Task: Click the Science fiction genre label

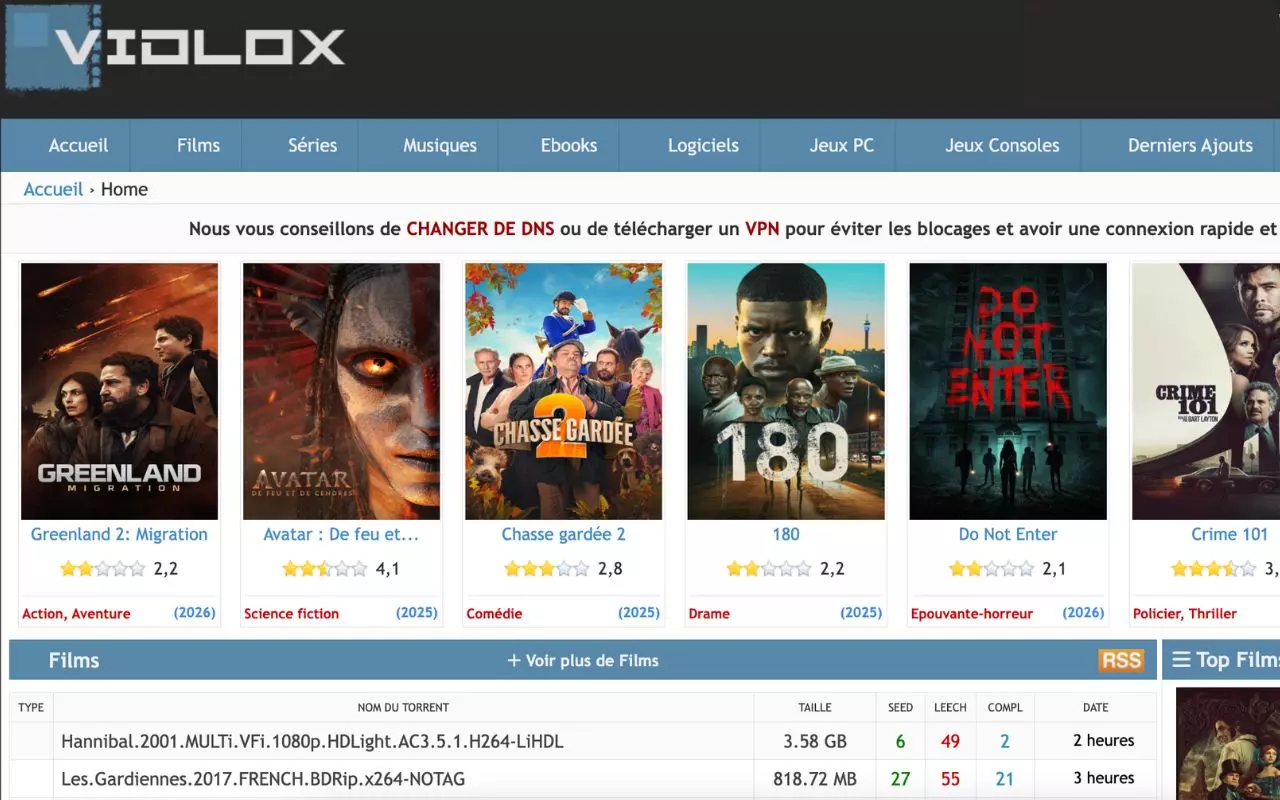Action: [x=291, y=614]
